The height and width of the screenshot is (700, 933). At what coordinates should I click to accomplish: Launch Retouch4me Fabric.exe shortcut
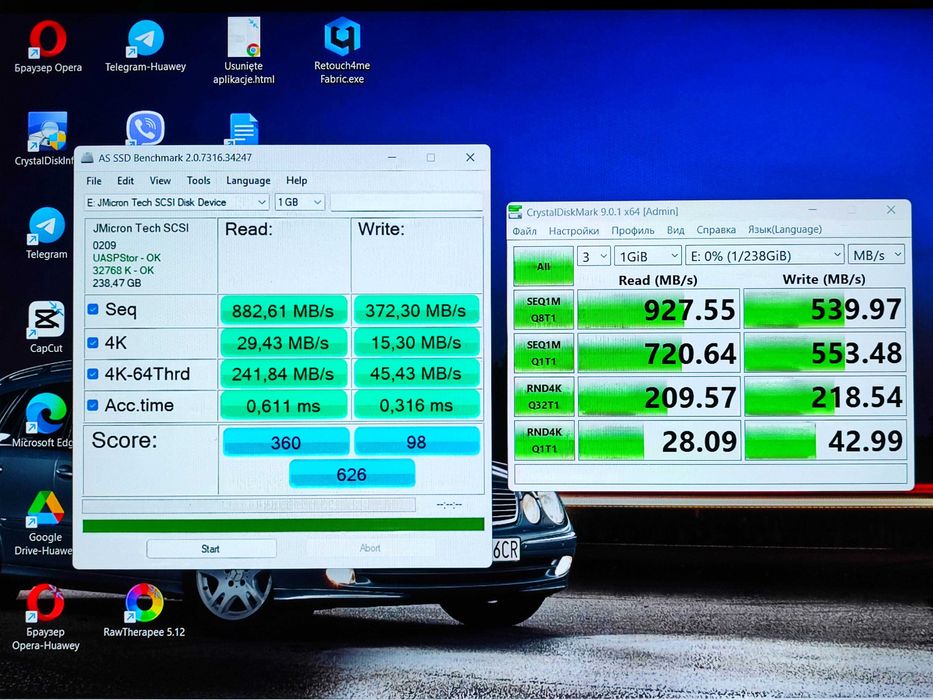tap(342, 50)
